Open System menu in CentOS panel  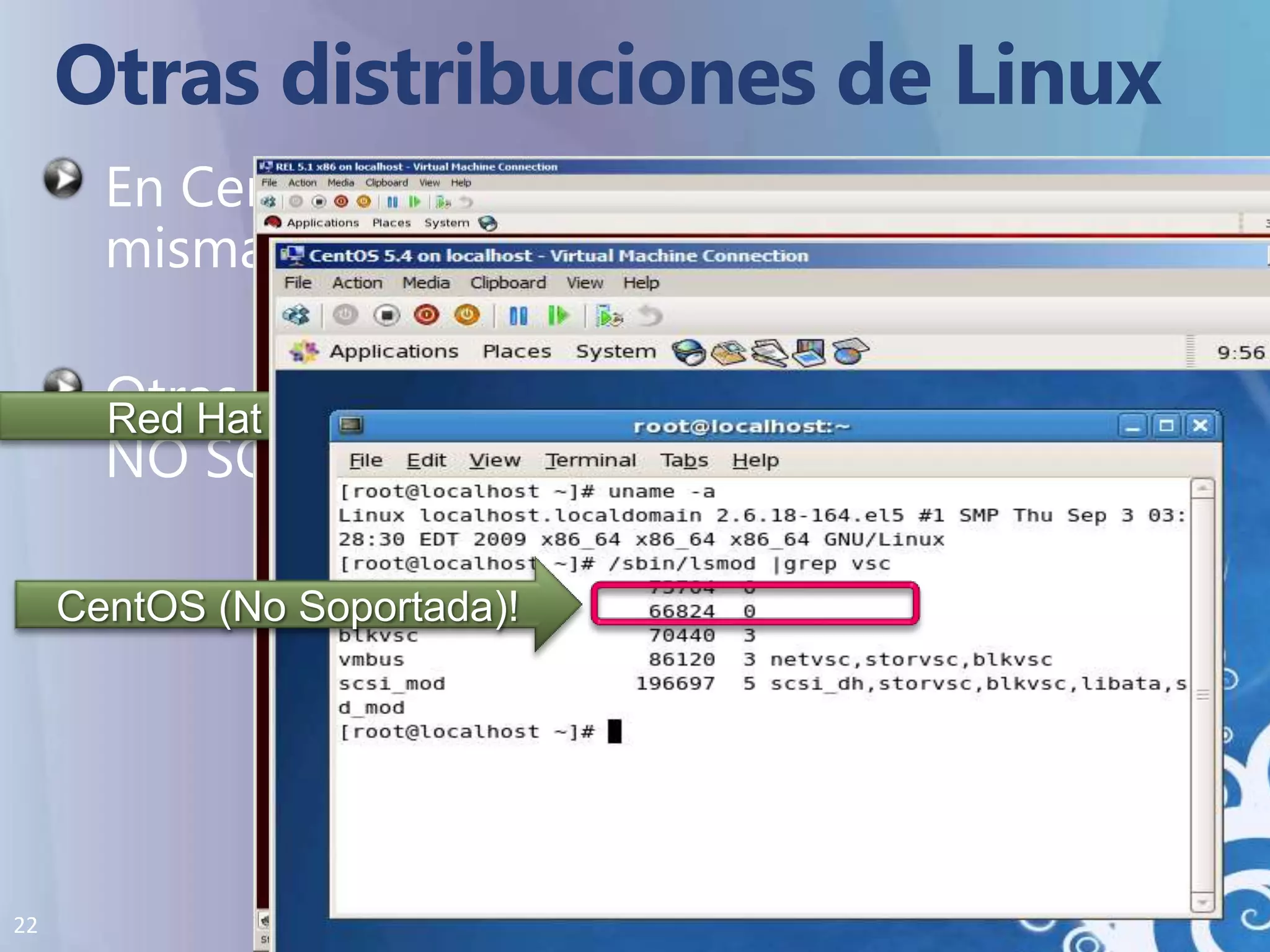pos(616,351)
